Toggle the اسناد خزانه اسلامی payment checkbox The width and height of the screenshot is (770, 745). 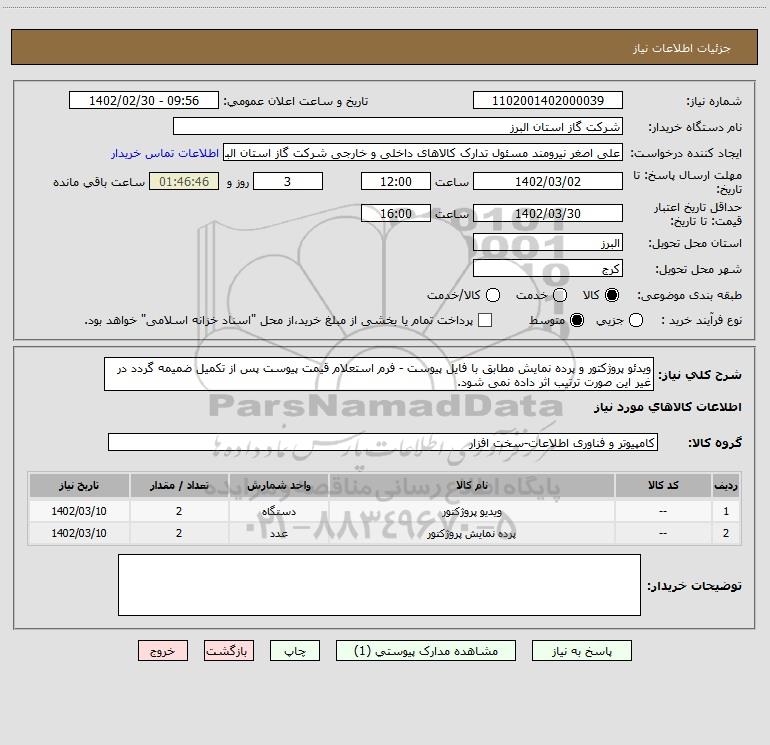tap(485, 320)
